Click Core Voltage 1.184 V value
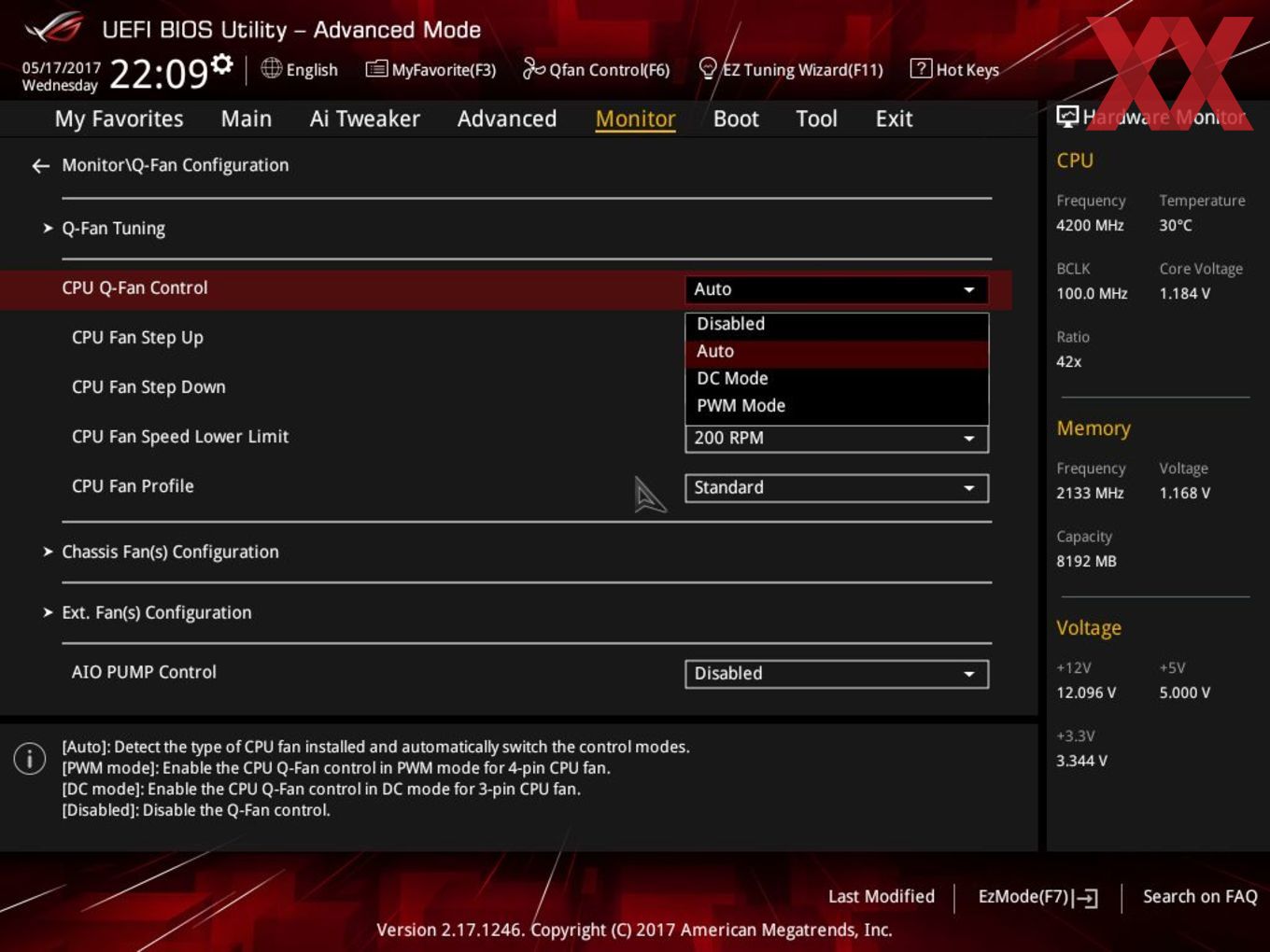The height and width of the screenshot is (952, 1270). [1184, 293]
